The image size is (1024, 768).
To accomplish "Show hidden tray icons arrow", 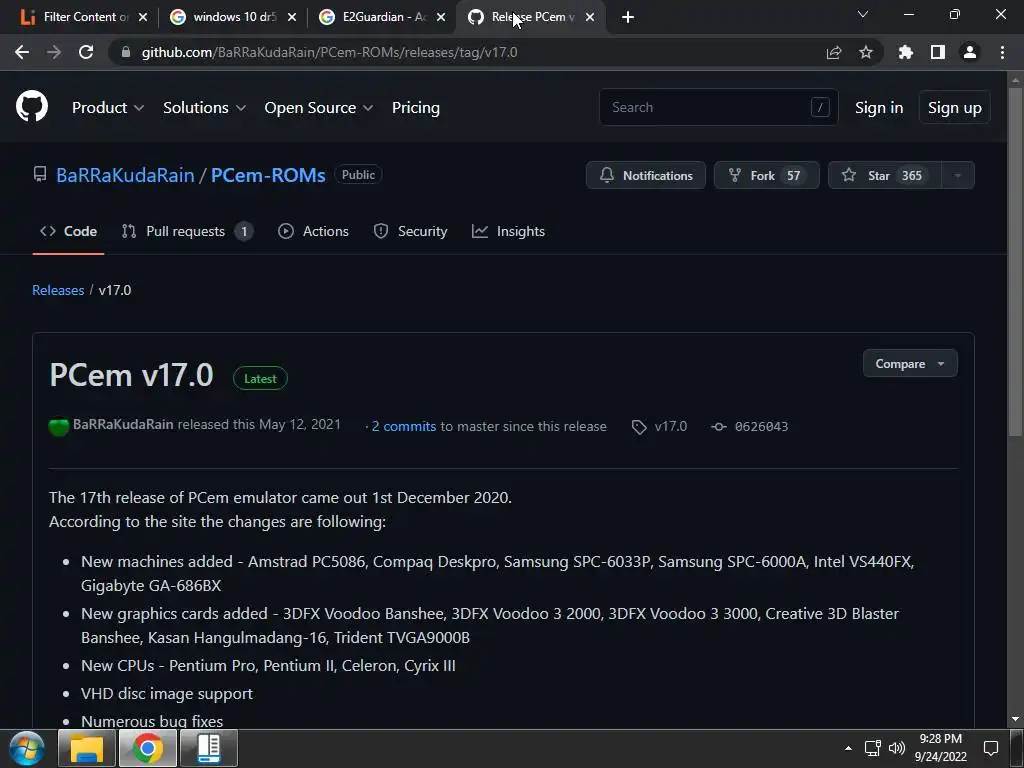I will click(848, 748).
